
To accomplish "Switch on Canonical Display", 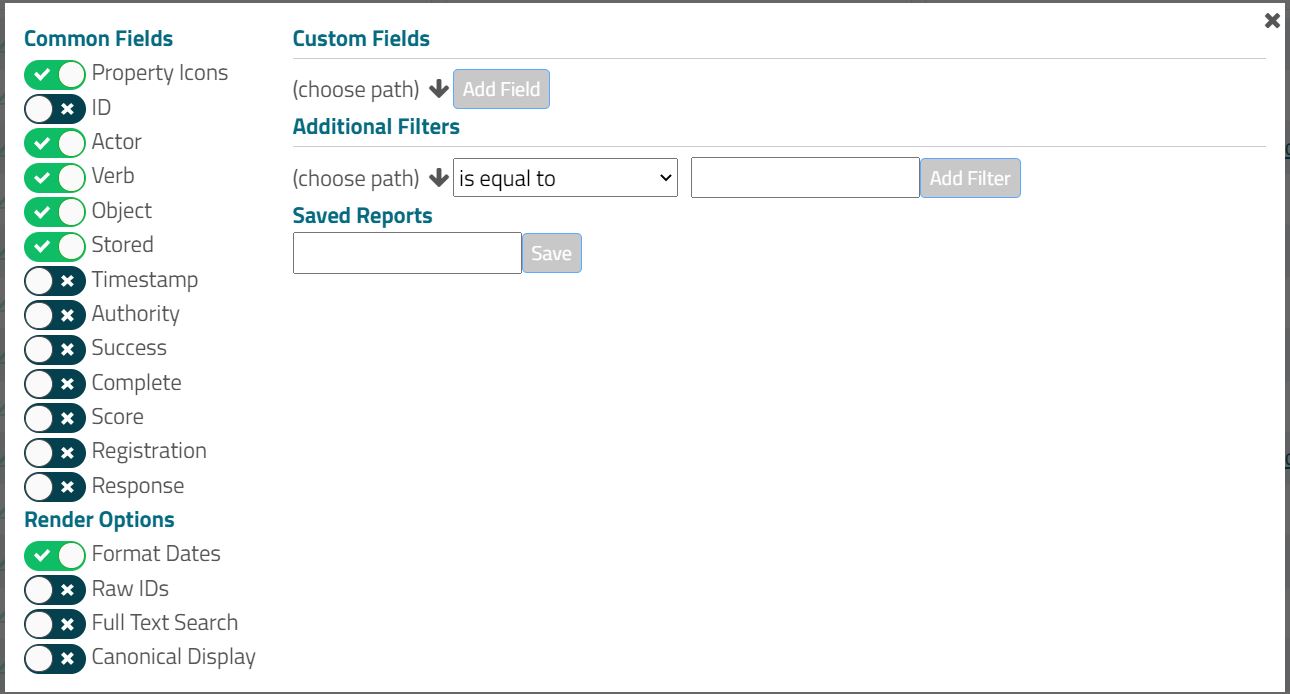I will click(55, 658).
